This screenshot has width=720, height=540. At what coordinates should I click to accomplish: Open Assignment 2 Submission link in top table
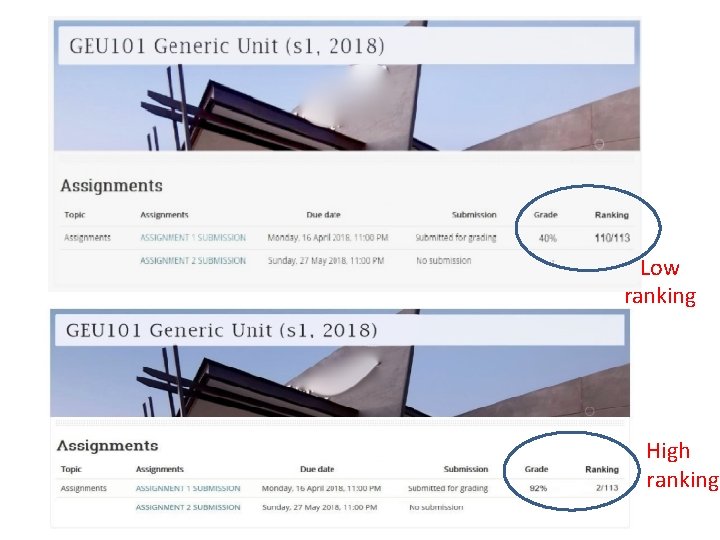tap(193, 260)
